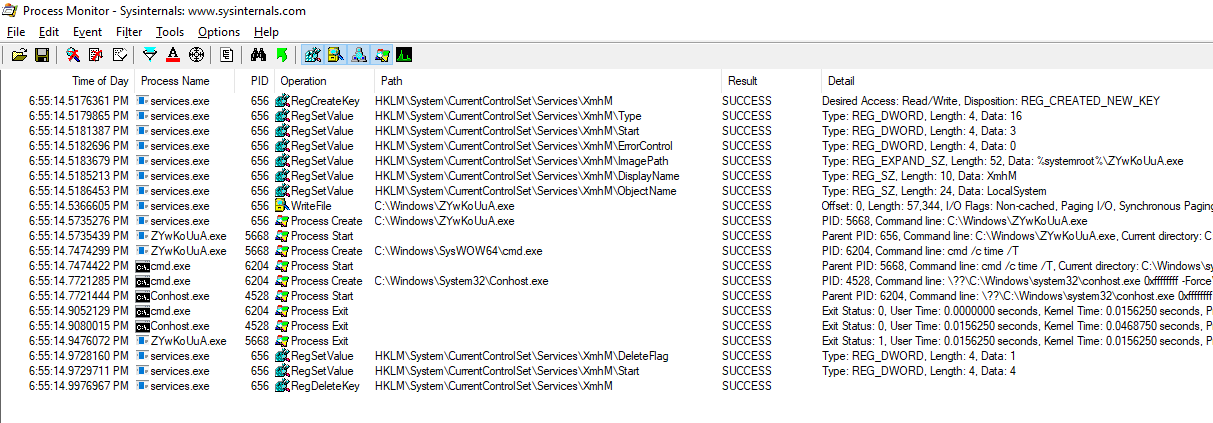Open the Filter menu
1213x423 pixels.
[129, 32]
